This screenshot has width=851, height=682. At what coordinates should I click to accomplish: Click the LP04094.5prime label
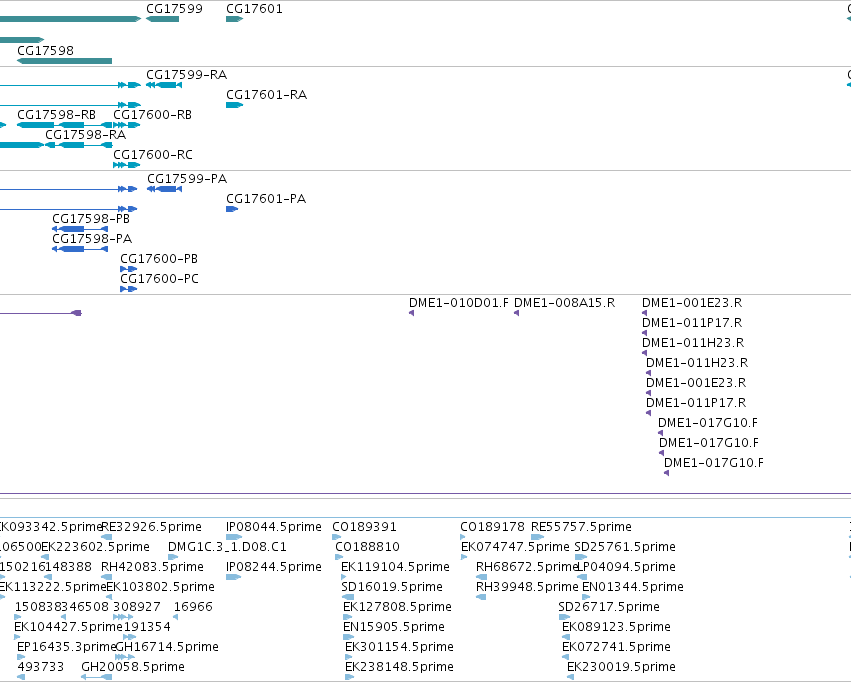click(627, 567)
